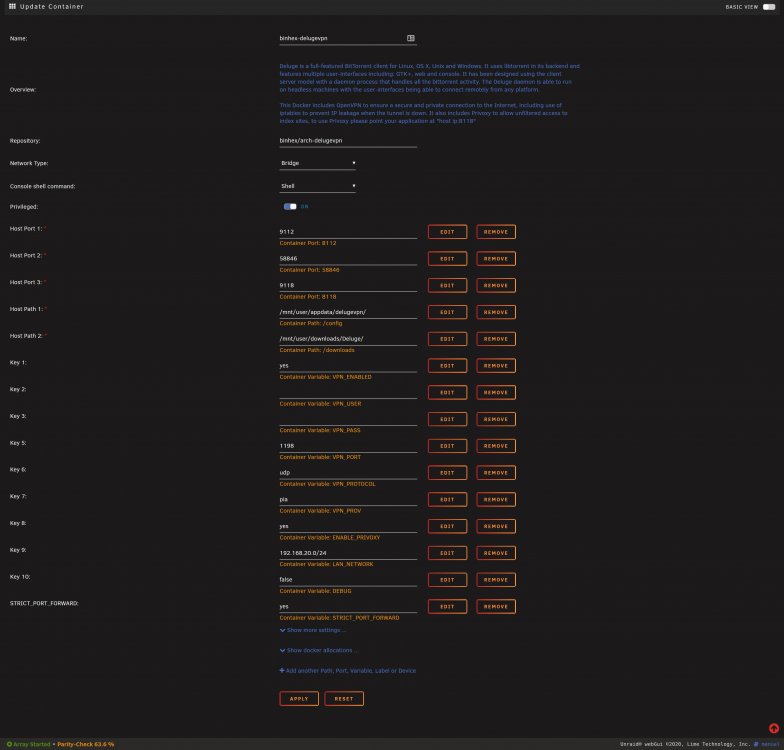Click Parity-Check 63.6 % status text
Viewport: 784px width, 750px height.
click(86, 744)
